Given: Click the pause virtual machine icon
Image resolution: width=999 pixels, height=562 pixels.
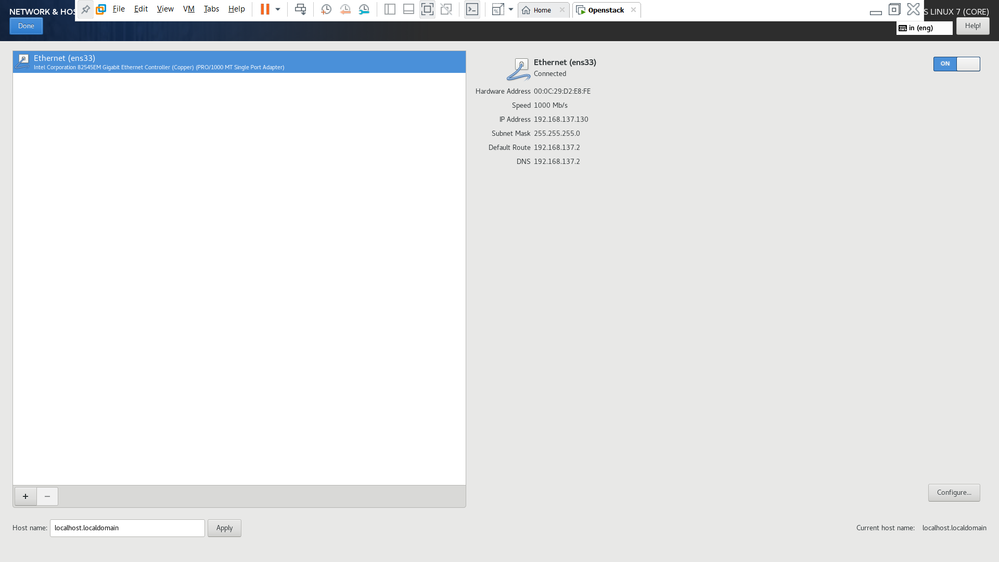Looking at the screenshot, I should coord(265,9).
